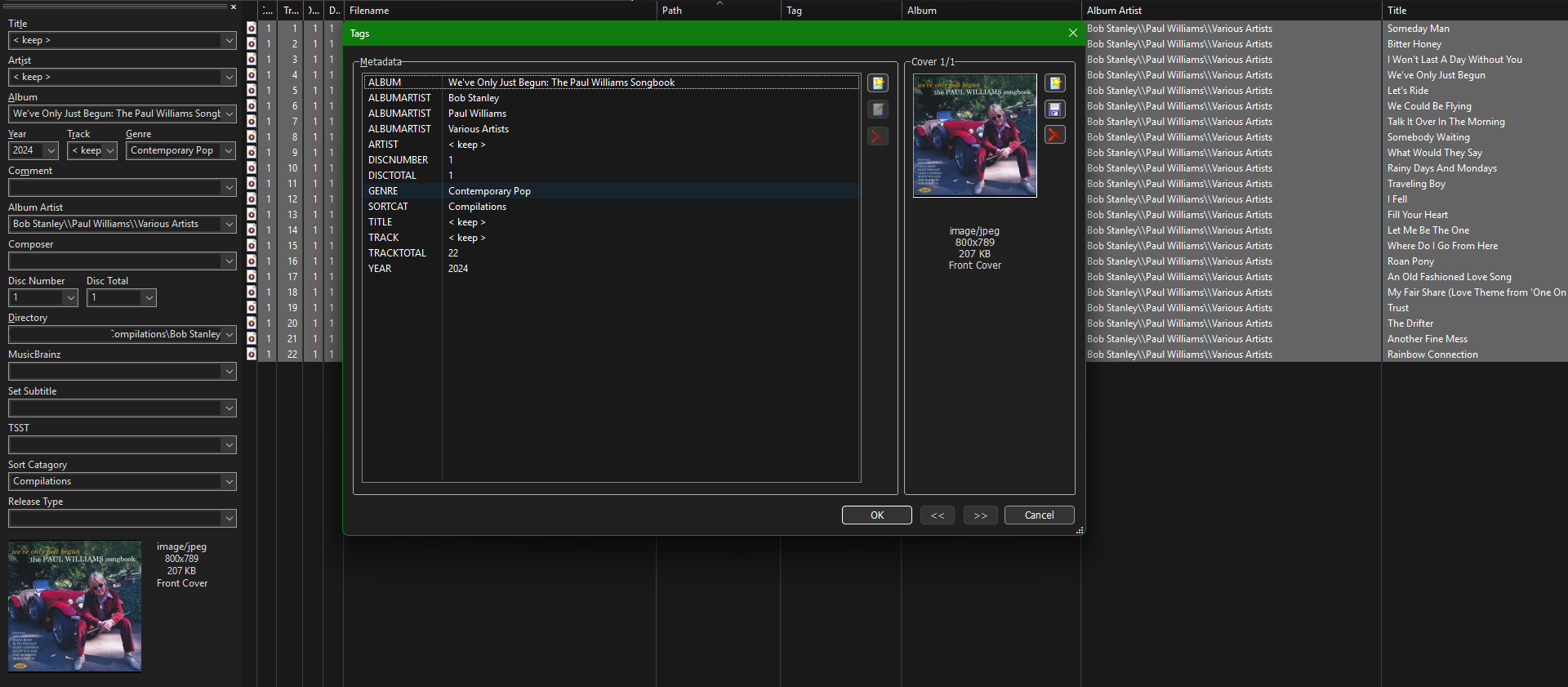Click the file icon for track 12 row

[252, 199]
